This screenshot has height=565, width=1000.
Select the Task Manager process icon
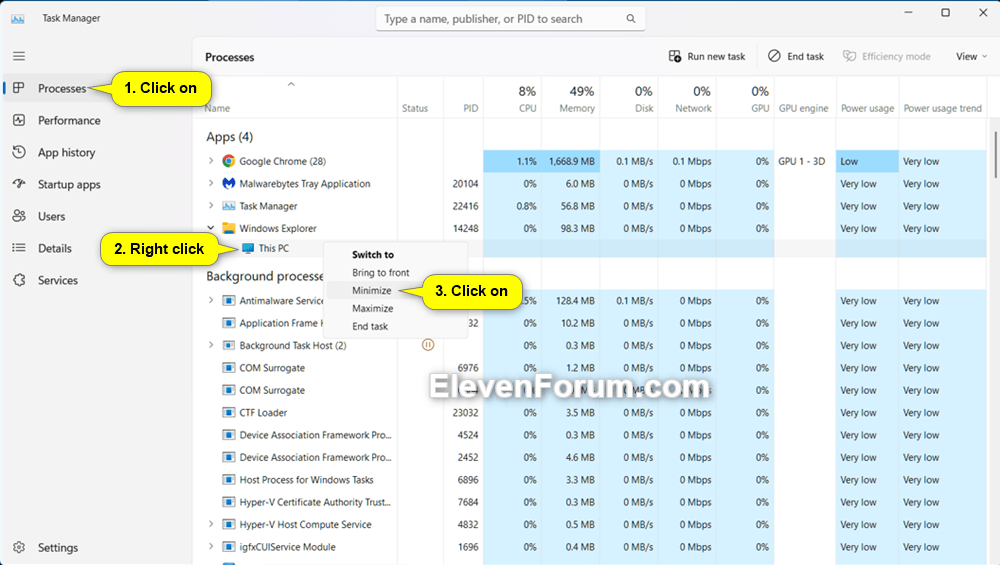(228, 205)
